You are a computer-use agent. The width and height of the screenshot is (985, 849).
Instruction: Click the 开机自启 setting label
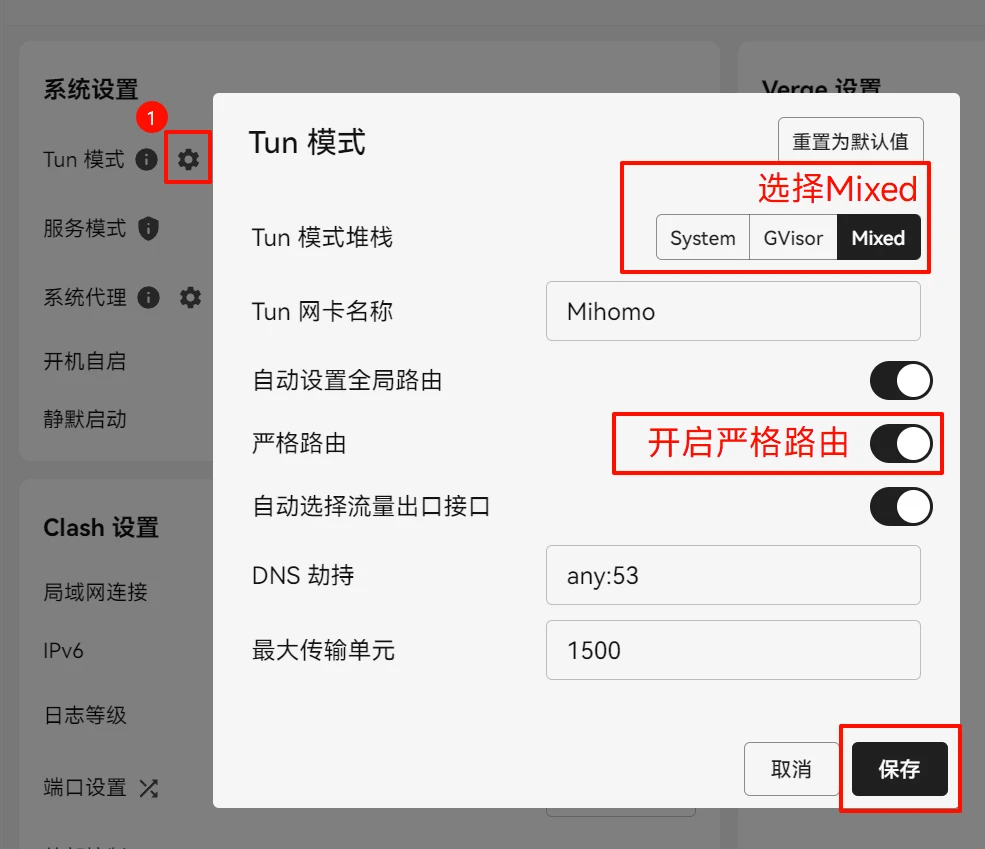coord(85,361)
